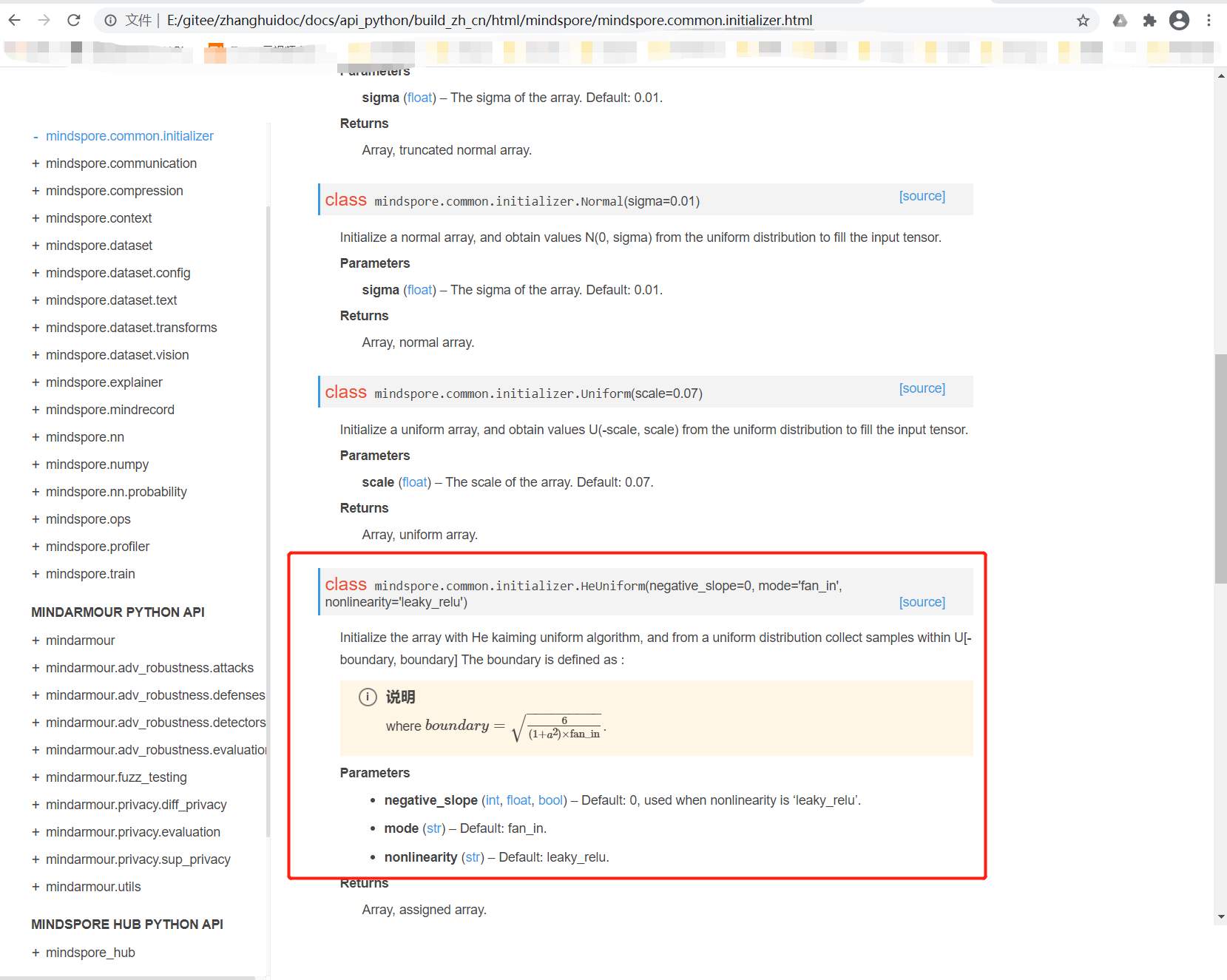Open mindspore.common.initializer in the sidebar
This screenshot has width=1227, height=980.
tap(129, 136)
